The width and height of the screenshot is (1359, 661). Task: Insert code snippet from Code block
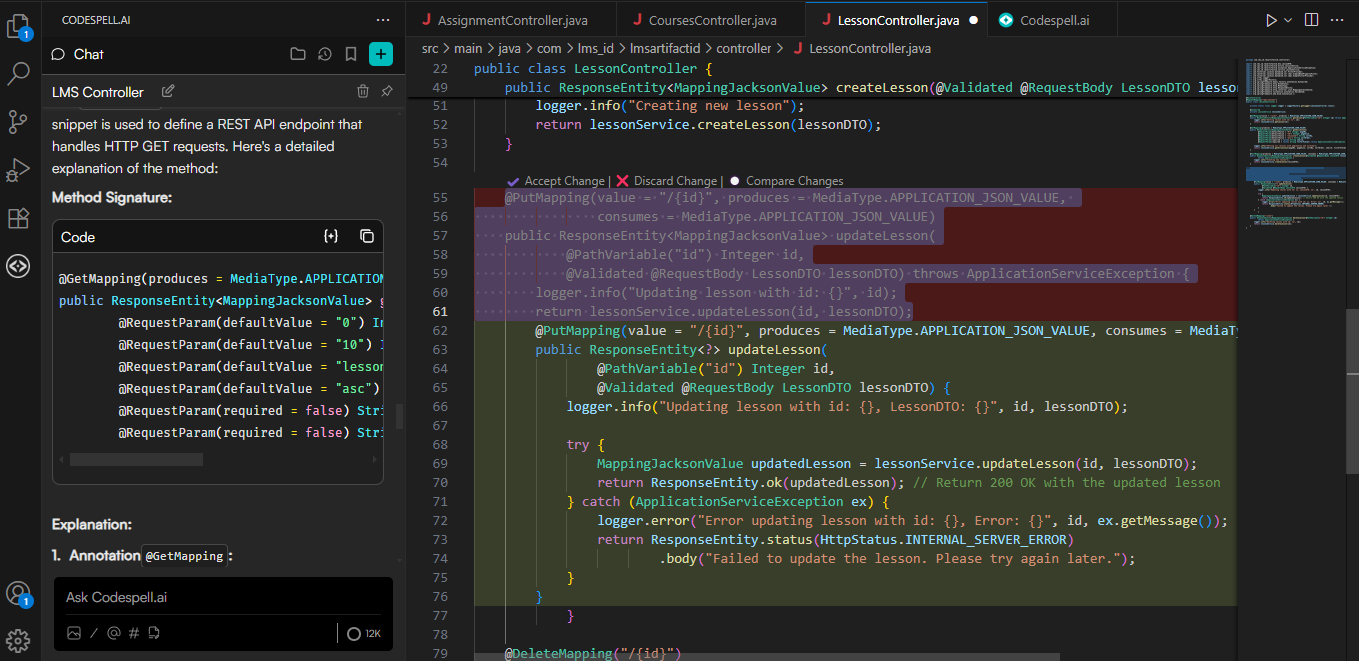coord(331,237)
